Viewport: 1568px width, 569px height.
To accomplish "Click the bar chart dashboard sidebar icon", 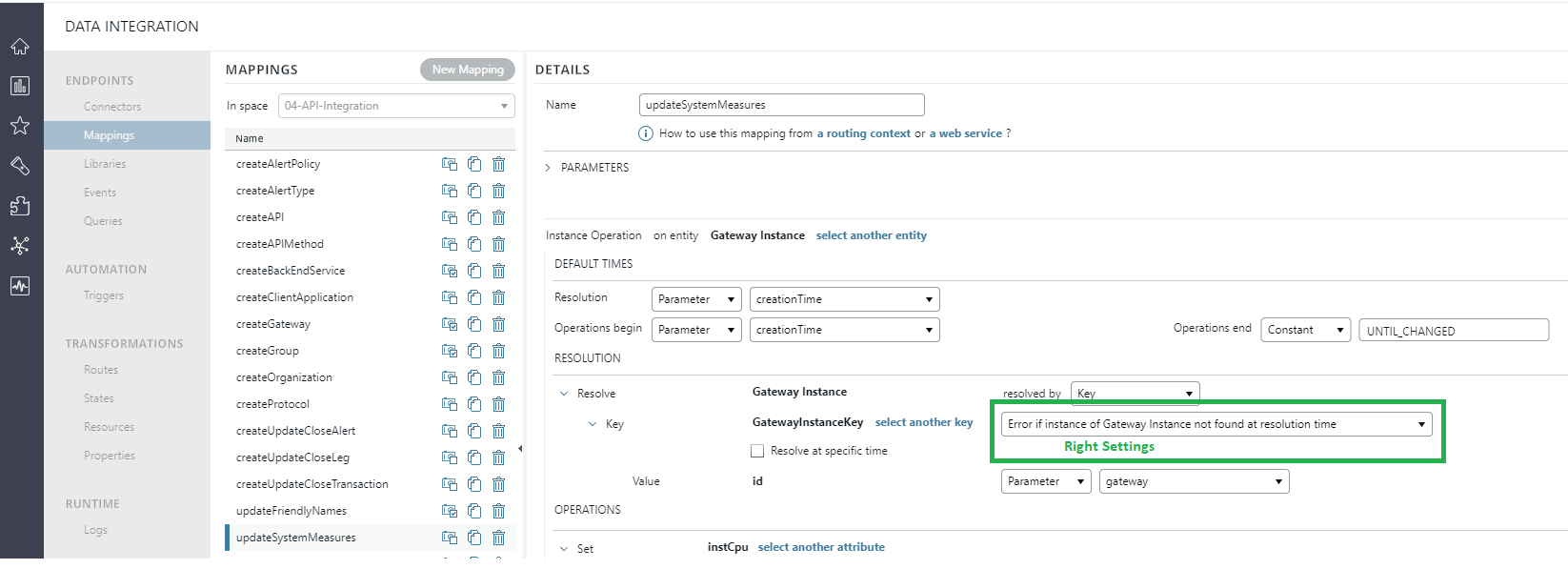I will (x=20, y=86).
